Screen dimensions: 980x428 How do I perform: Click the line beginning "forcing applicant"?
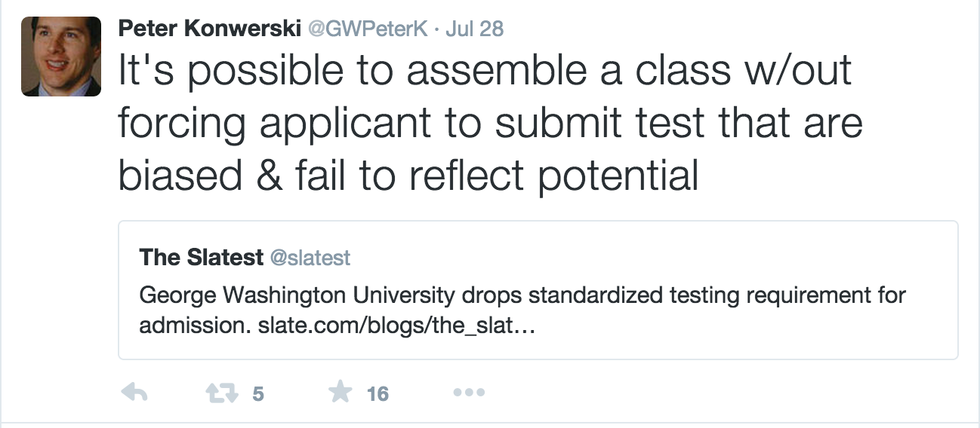coord(490,123)
